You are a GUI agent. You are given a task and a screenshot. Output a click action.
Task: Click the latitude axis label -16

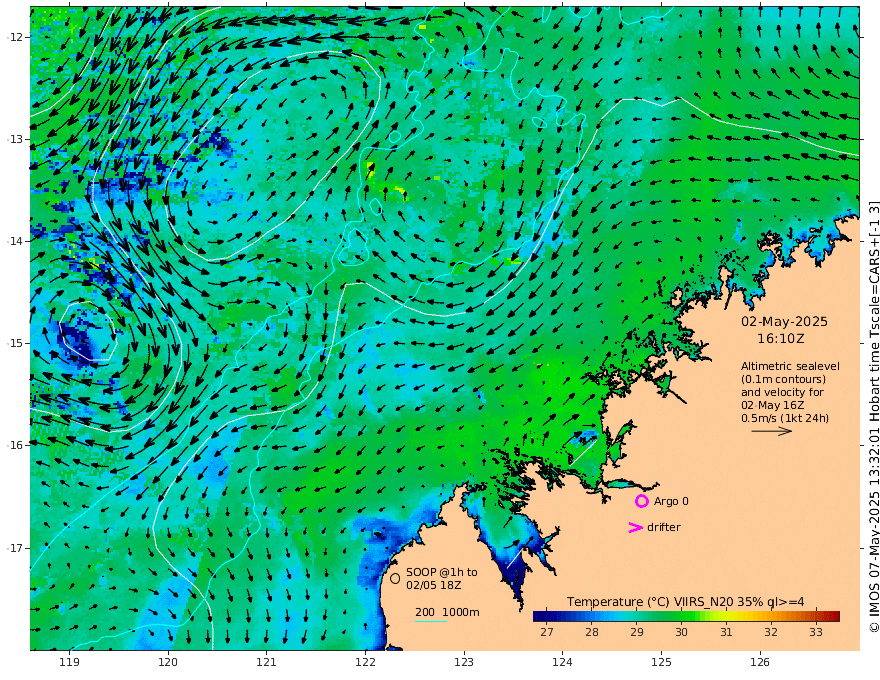15,445
